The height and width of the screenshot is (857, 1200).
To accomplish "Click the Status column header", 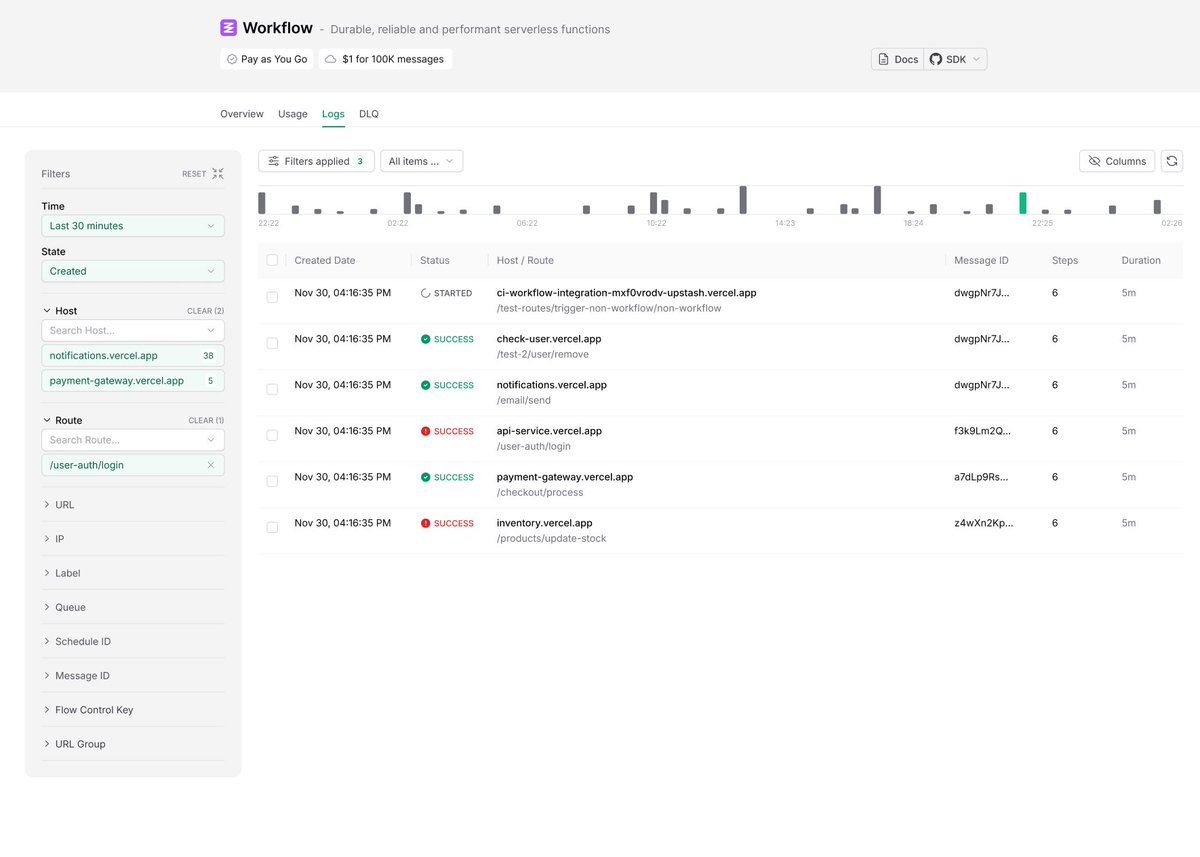I will tap(435, 260).
